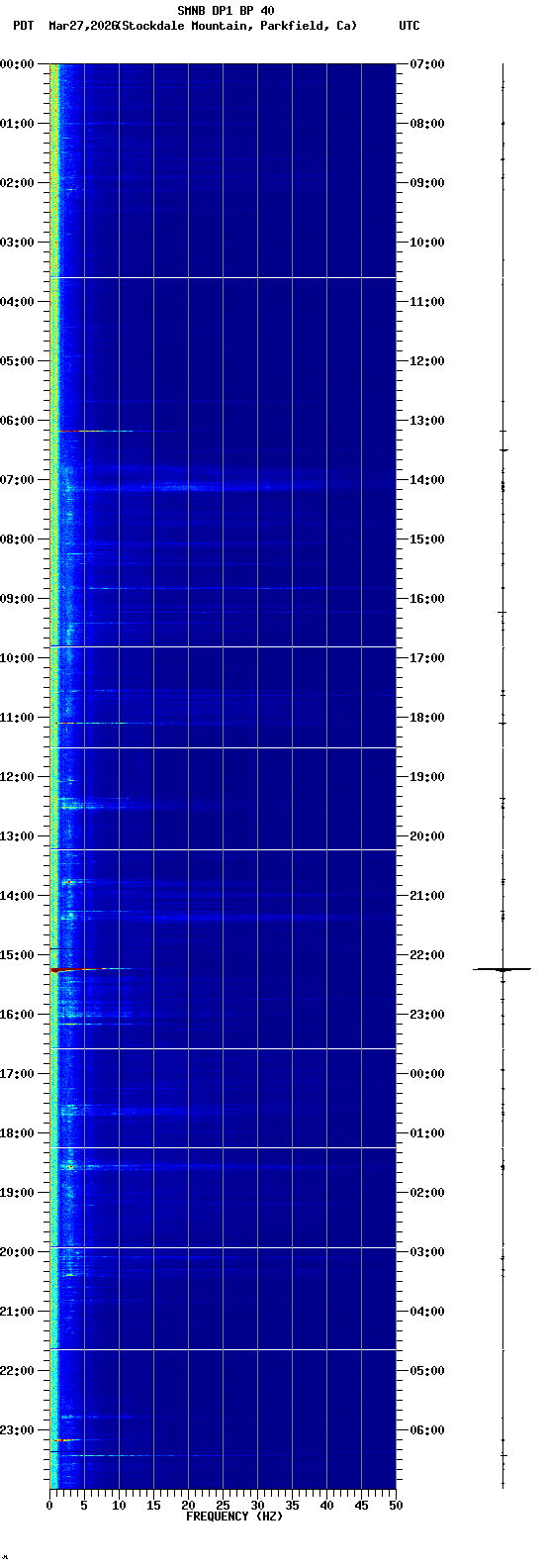Click the '05:00' PDT axis time label

(18, 361)
